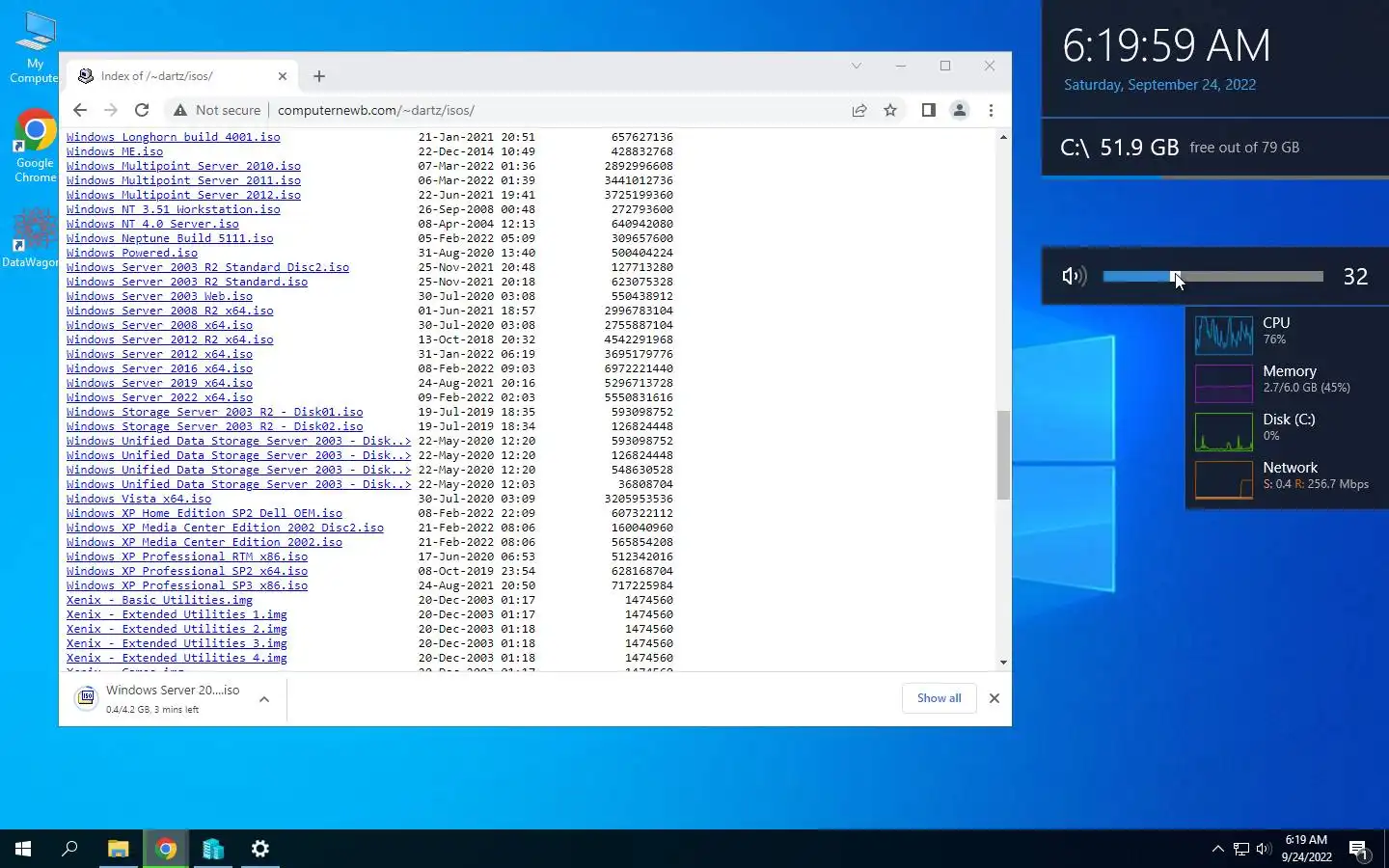Click the page scrollbar down arrow
This screenshot has width=1389, height=868.
(x=1003, y=663)
